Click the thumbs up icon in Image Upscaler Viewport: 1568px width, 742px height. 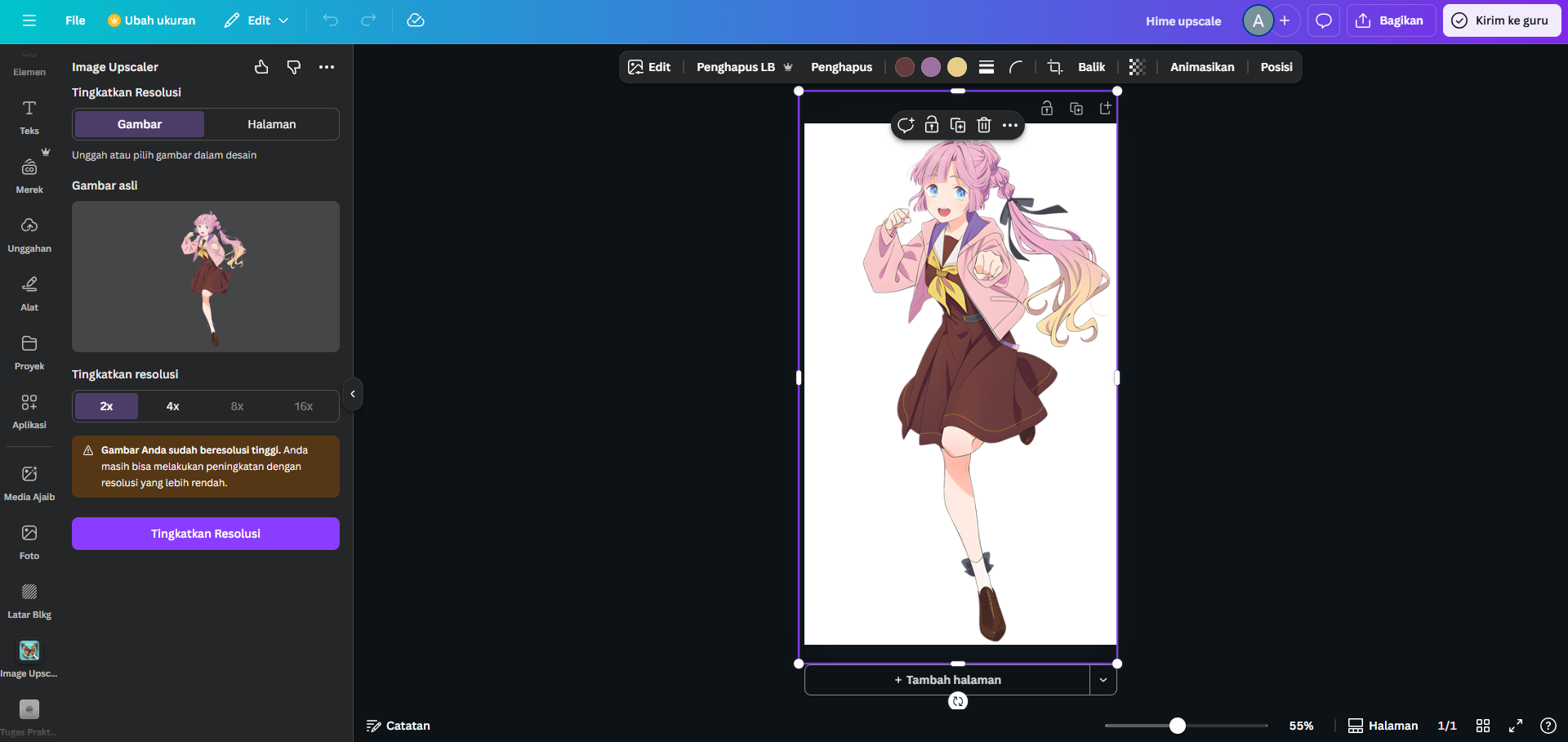coord(261,67)
